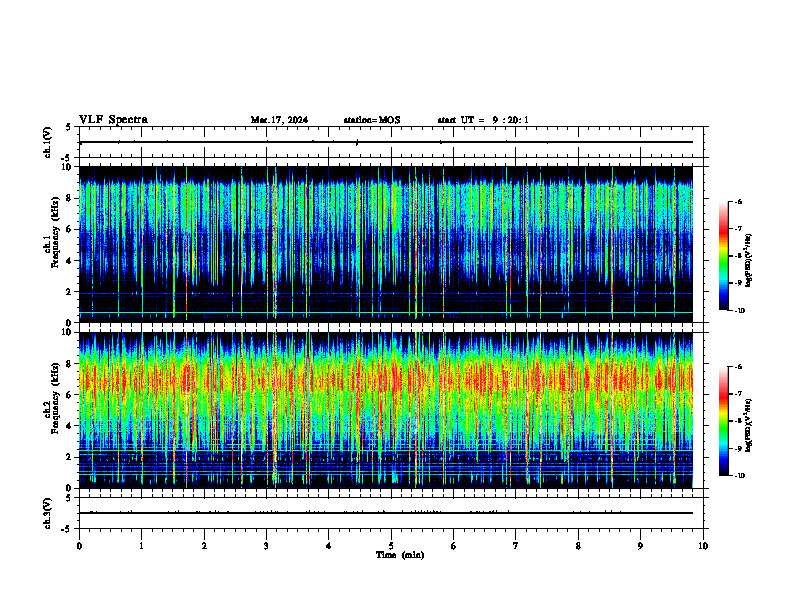Click the '4' frequency tick of ch.2 panel
Viewport: 792px width, 612px height.
tap(69, 426)
